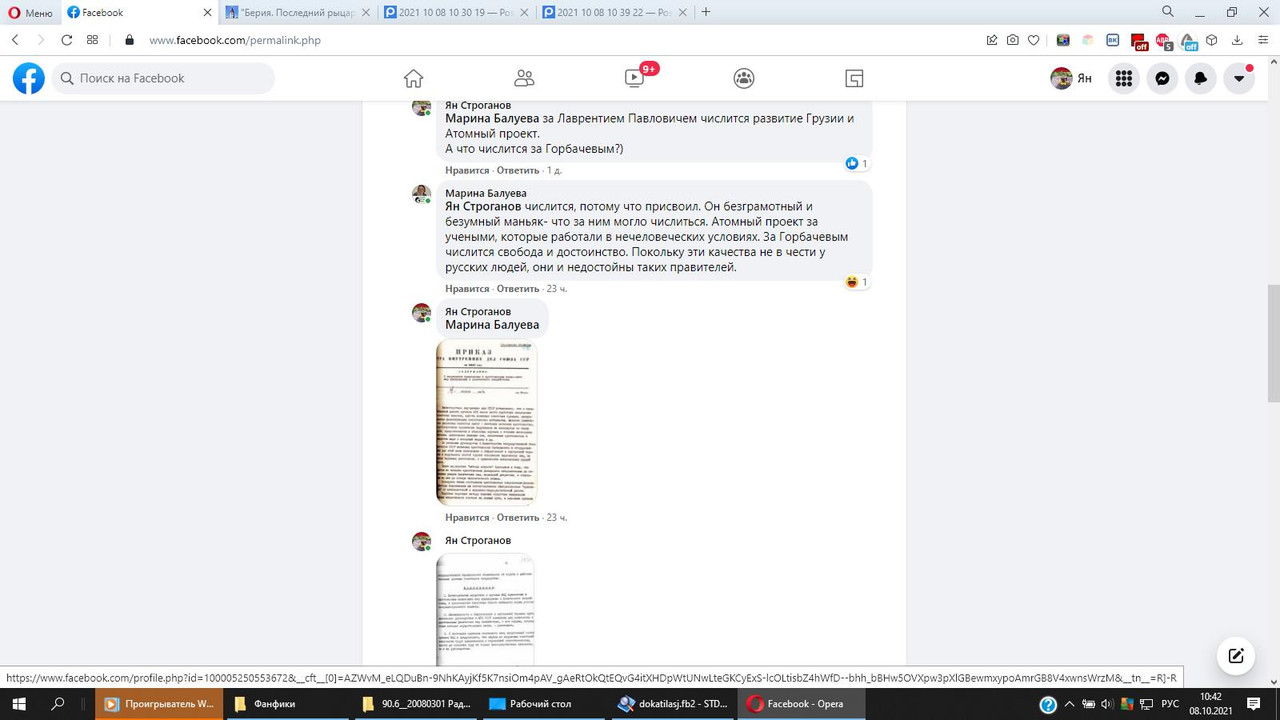This screenshot has width=1280, height=720.
Task: Open the 2021 10 08 10 30 19 tab
Action: point(456,12)
